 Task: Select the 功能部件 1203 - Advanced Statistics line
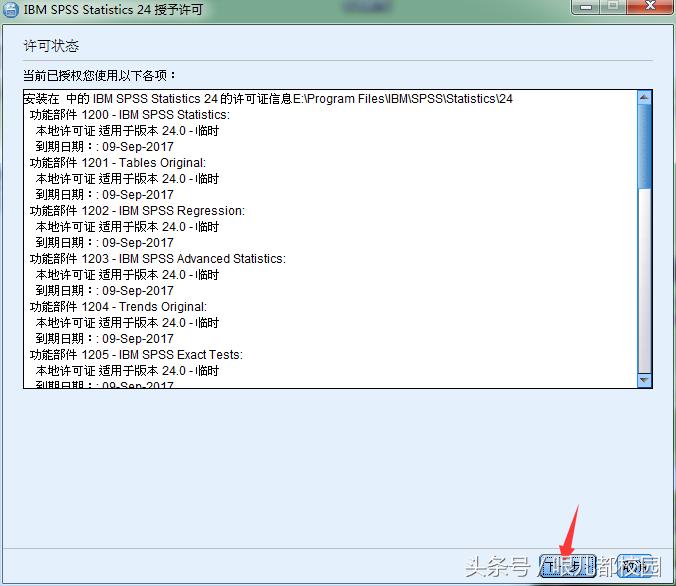[x=158, y=258]
